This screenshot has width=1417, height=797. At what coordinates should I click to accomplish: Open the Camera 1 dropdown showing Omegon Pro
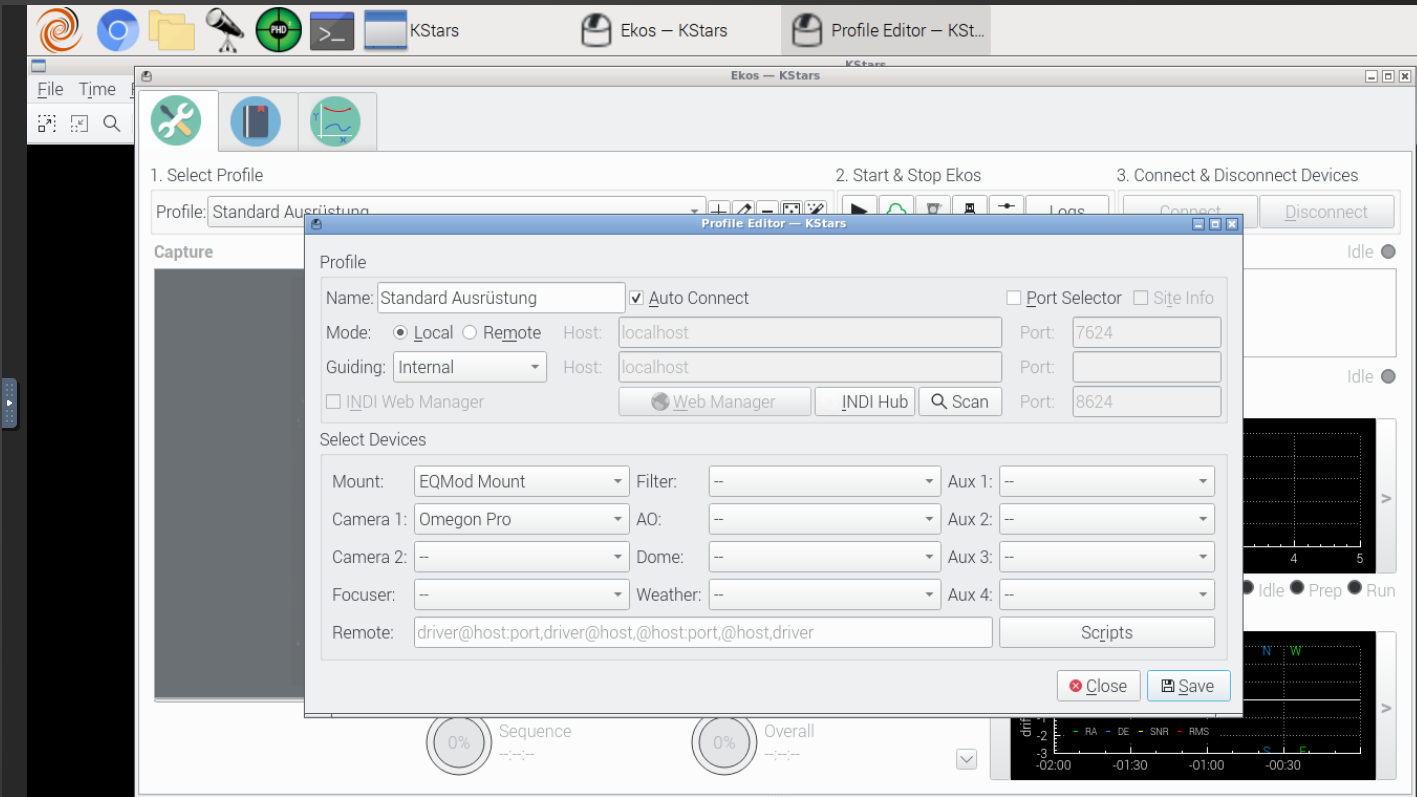(521, 519)
